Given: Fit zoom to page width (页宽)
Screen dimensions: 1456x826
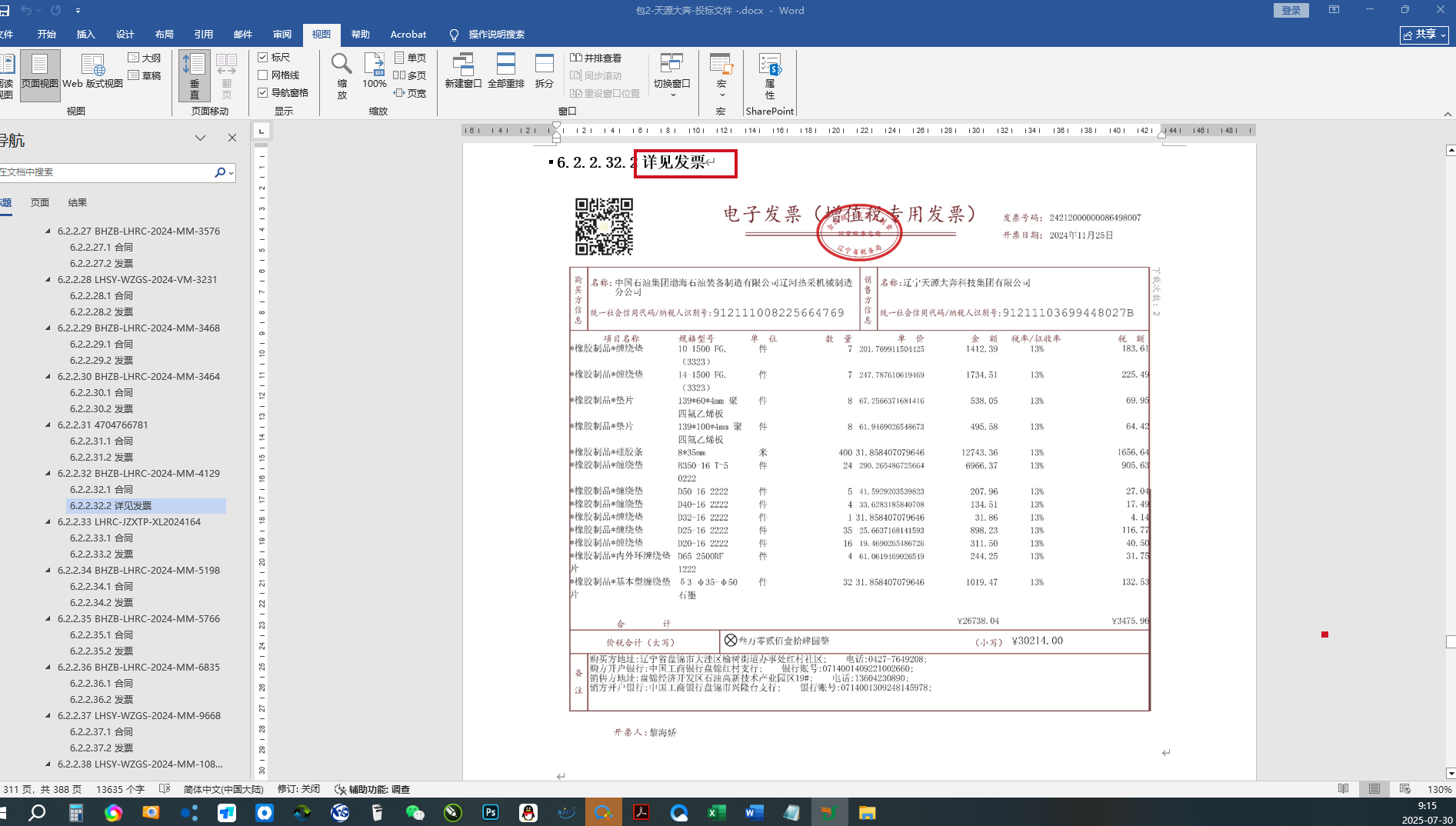Looking at the screenshot, I should 410,93.
